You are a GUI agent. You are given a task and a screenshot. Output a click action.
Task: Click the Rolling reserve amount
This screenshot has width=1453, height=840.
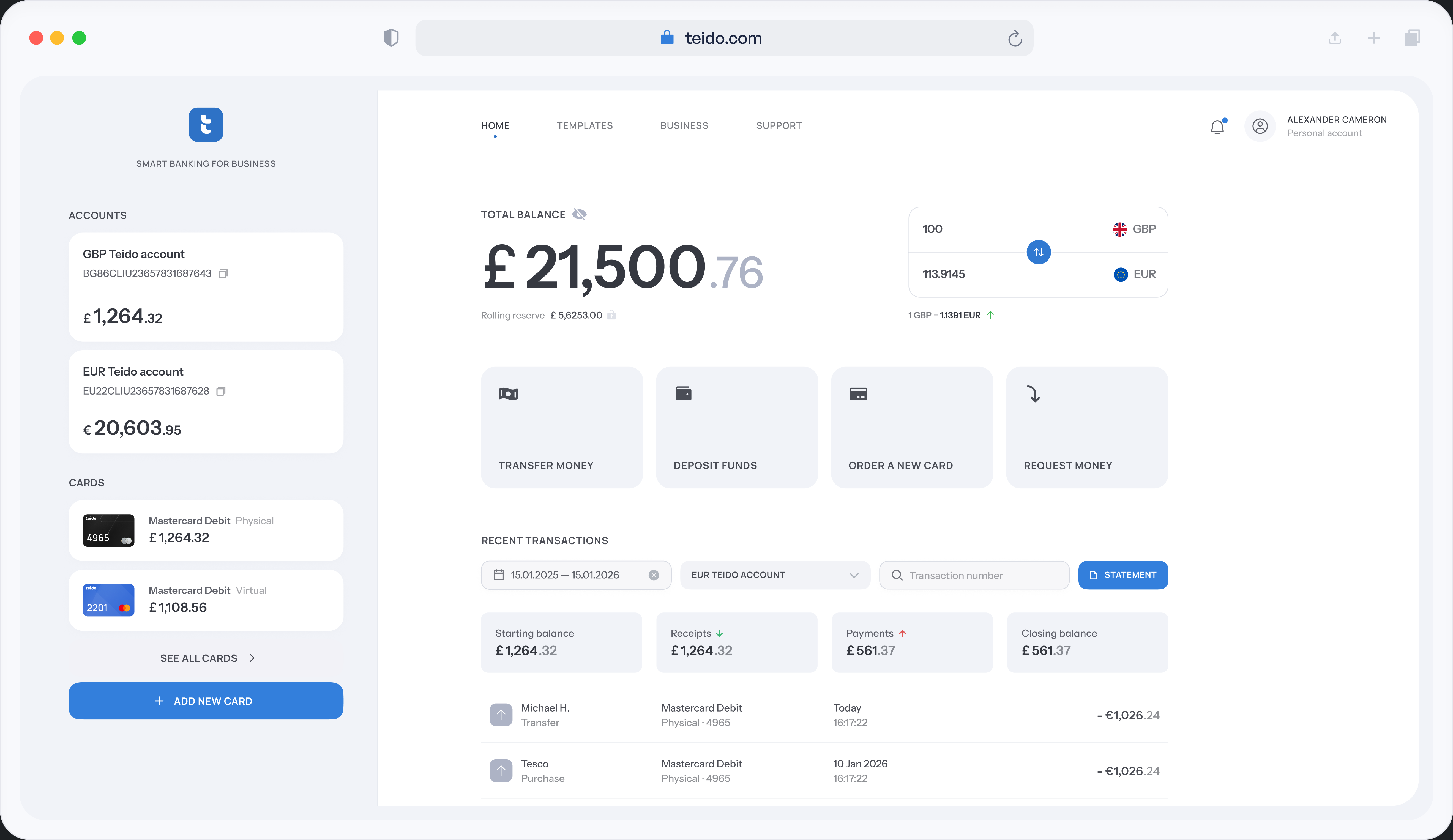576,315
